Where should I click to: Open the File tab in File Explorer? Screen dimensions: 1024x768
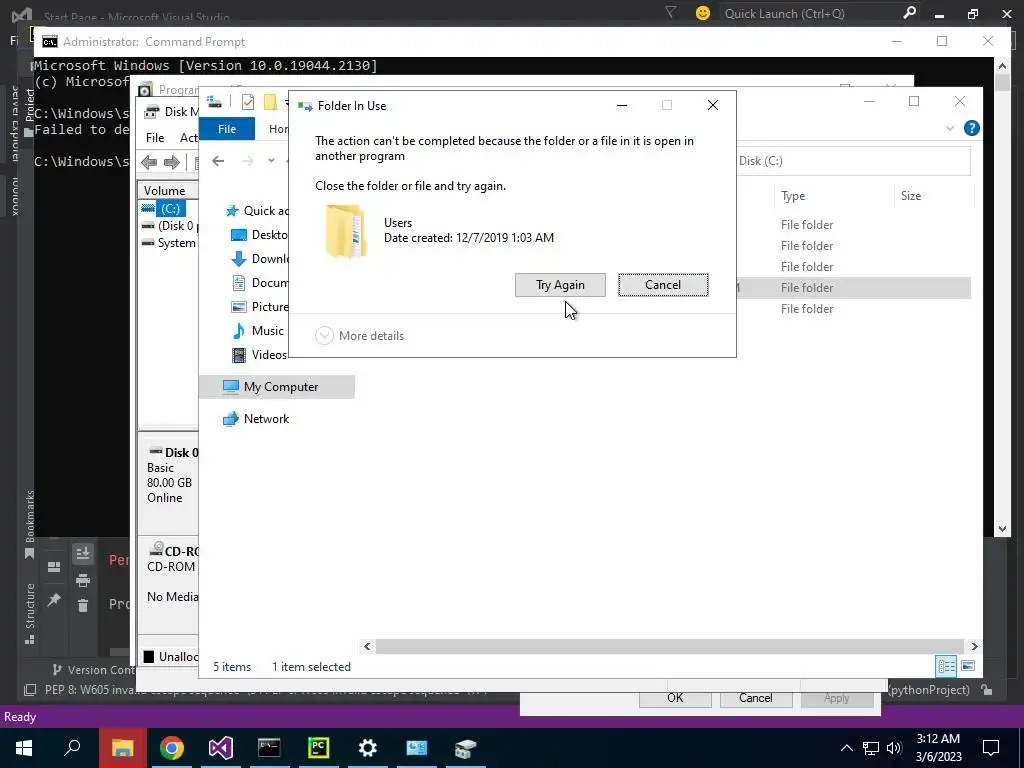tap(227, 129)
